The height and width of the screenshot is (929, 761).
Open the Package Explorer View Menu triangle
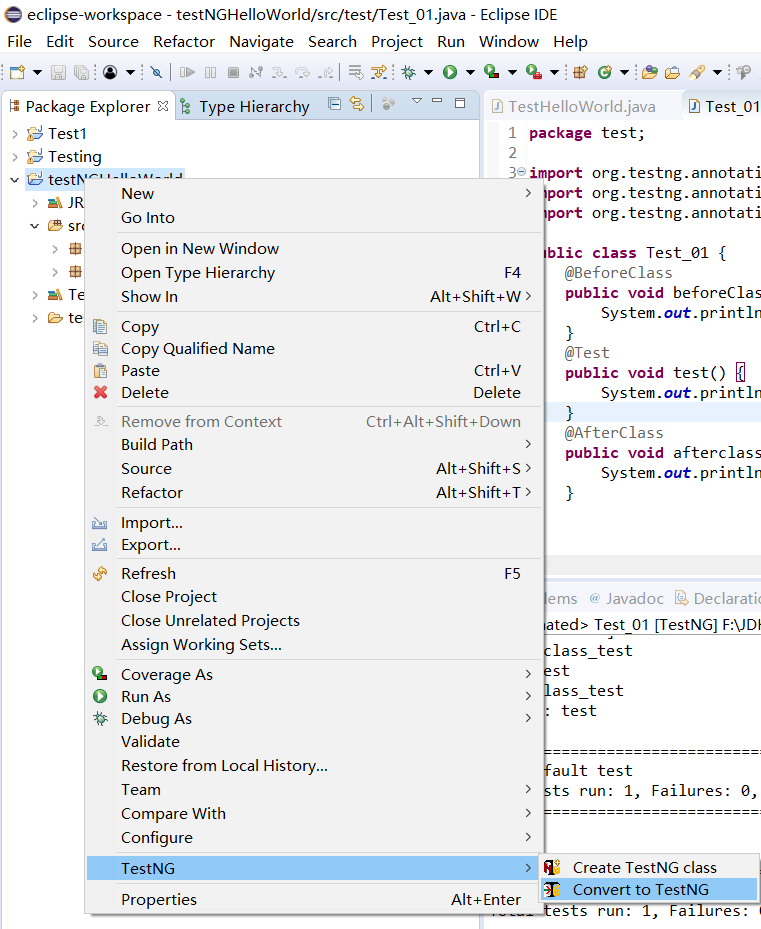[417, 101]
